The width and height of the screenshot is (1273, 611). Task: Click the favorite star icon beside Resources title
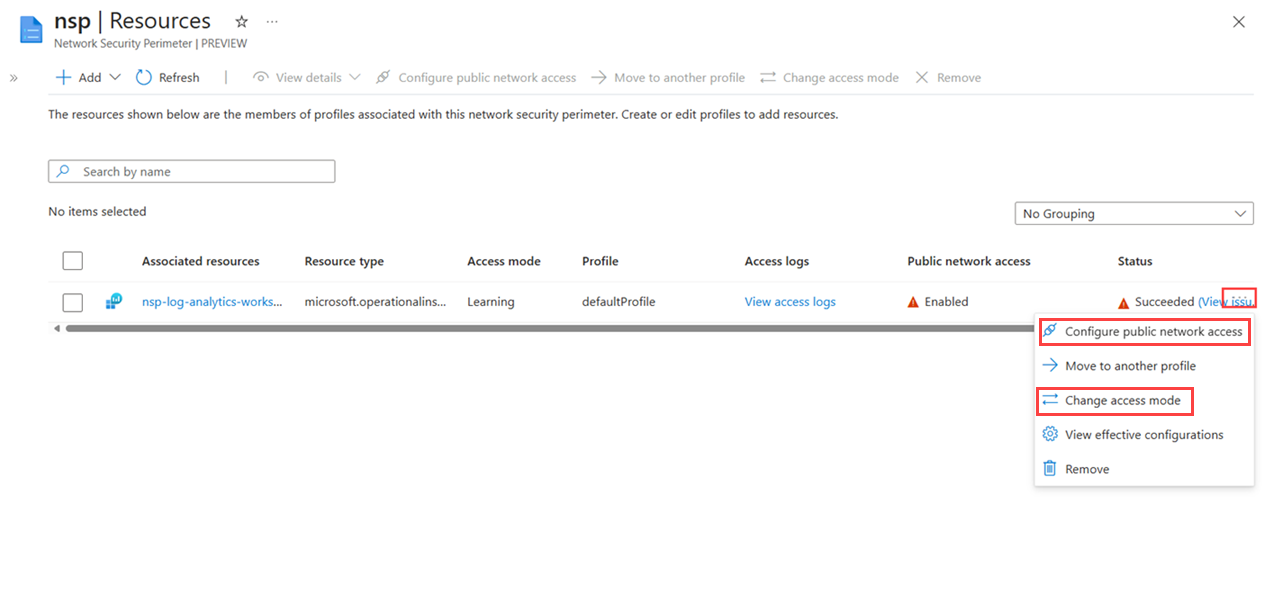[241, 21]
